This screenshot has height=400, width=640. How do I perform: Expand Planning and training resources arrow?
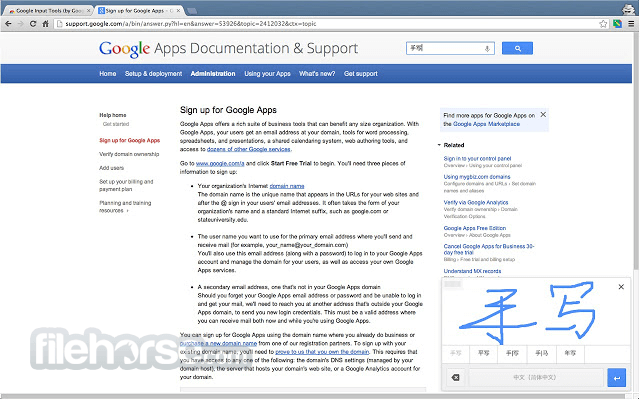click(x=127, y=211)
